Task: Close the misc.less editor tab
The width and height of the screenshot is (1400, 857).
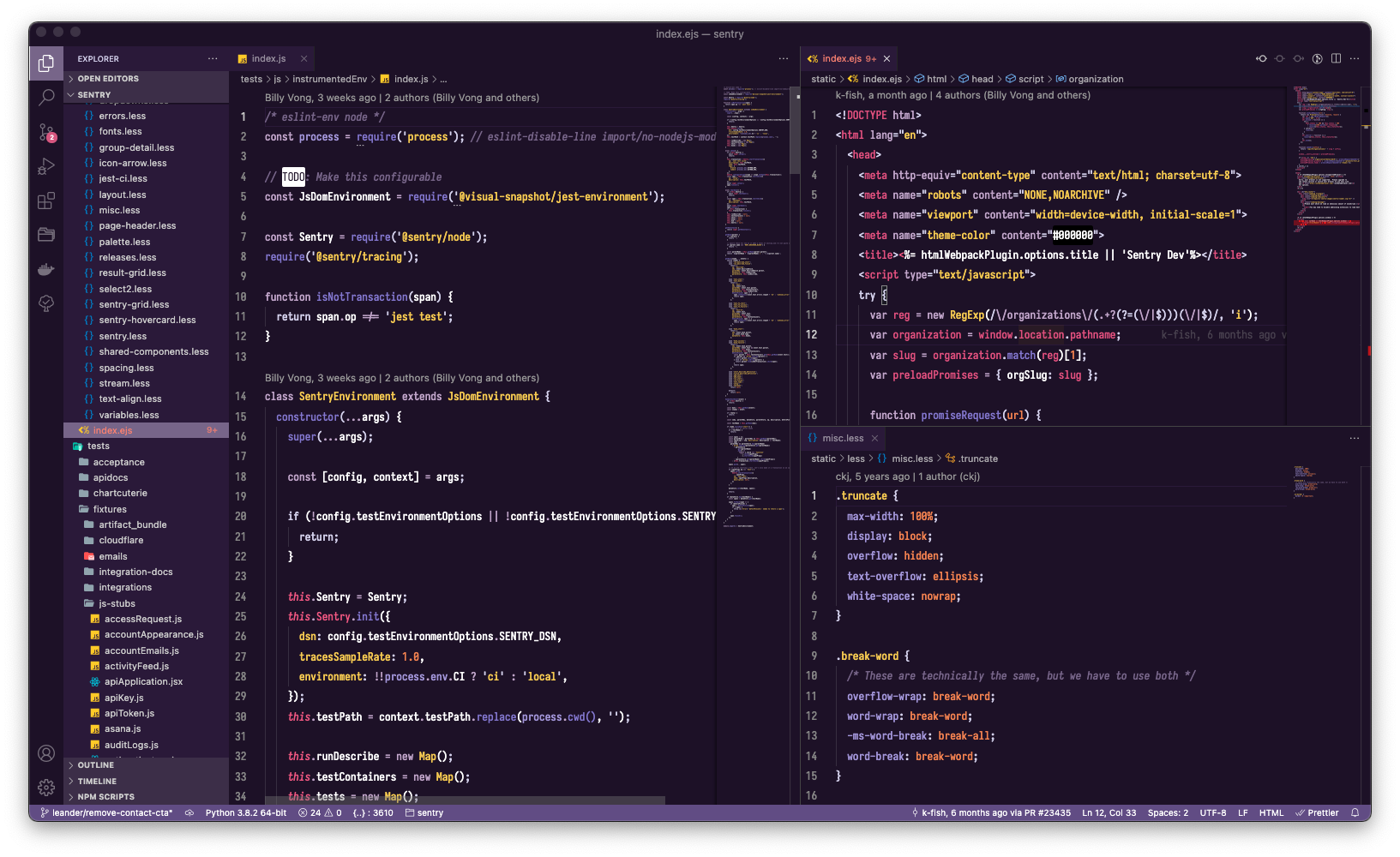Action: click(x=874, y=438)
